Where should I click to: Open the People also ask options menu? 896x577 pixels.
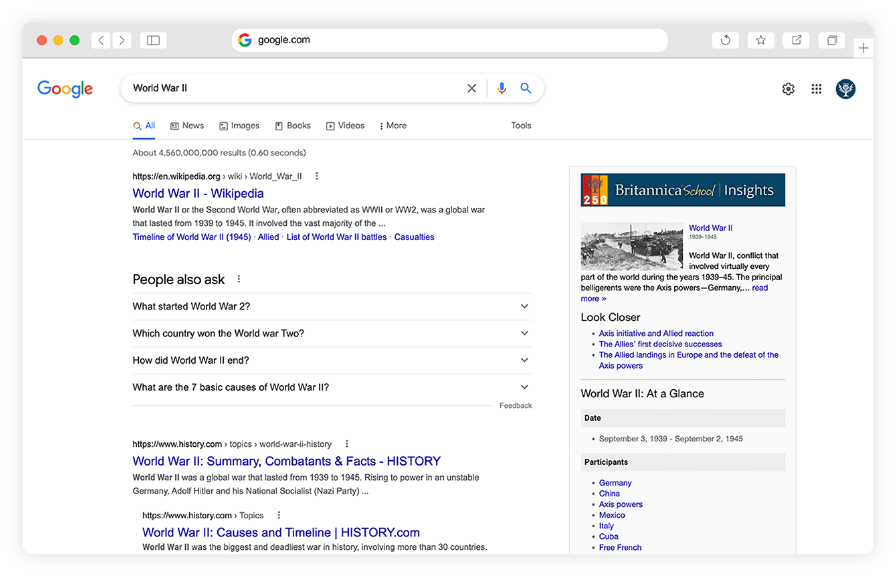point(239,279)
